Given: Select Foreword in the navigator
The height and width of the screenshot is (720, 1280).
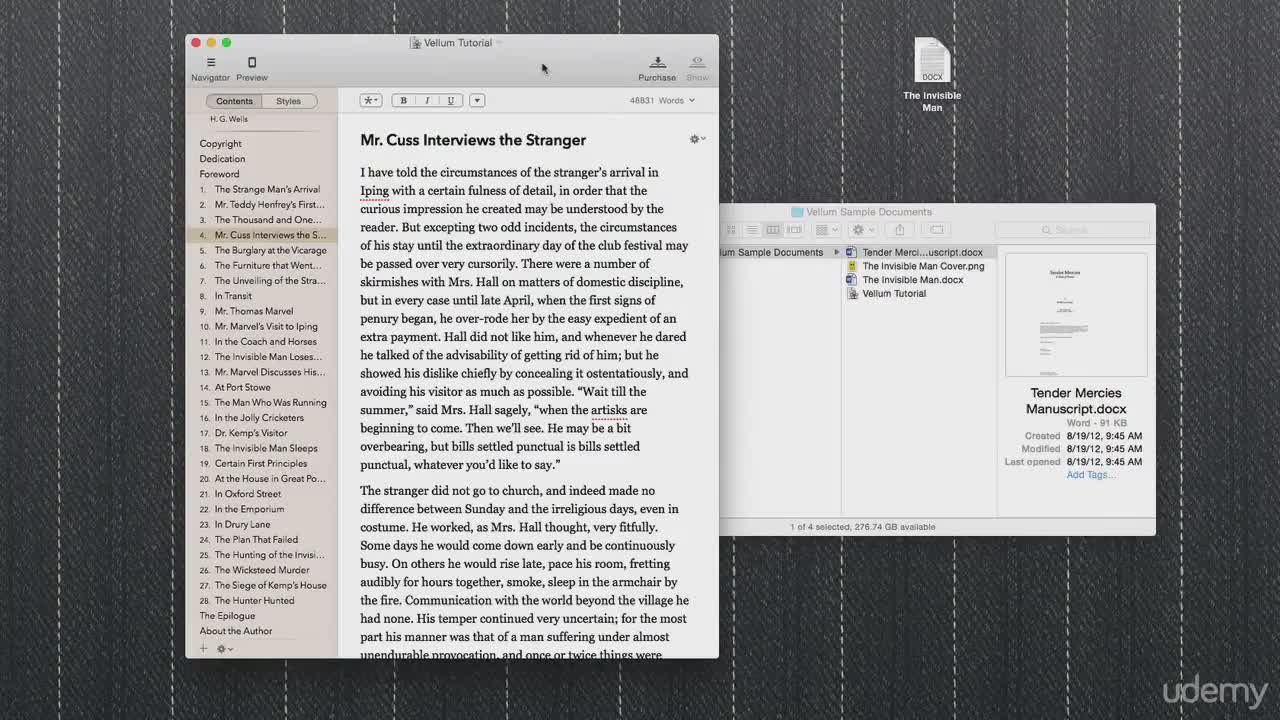Looking at the screenshot, I should point(219,174).
